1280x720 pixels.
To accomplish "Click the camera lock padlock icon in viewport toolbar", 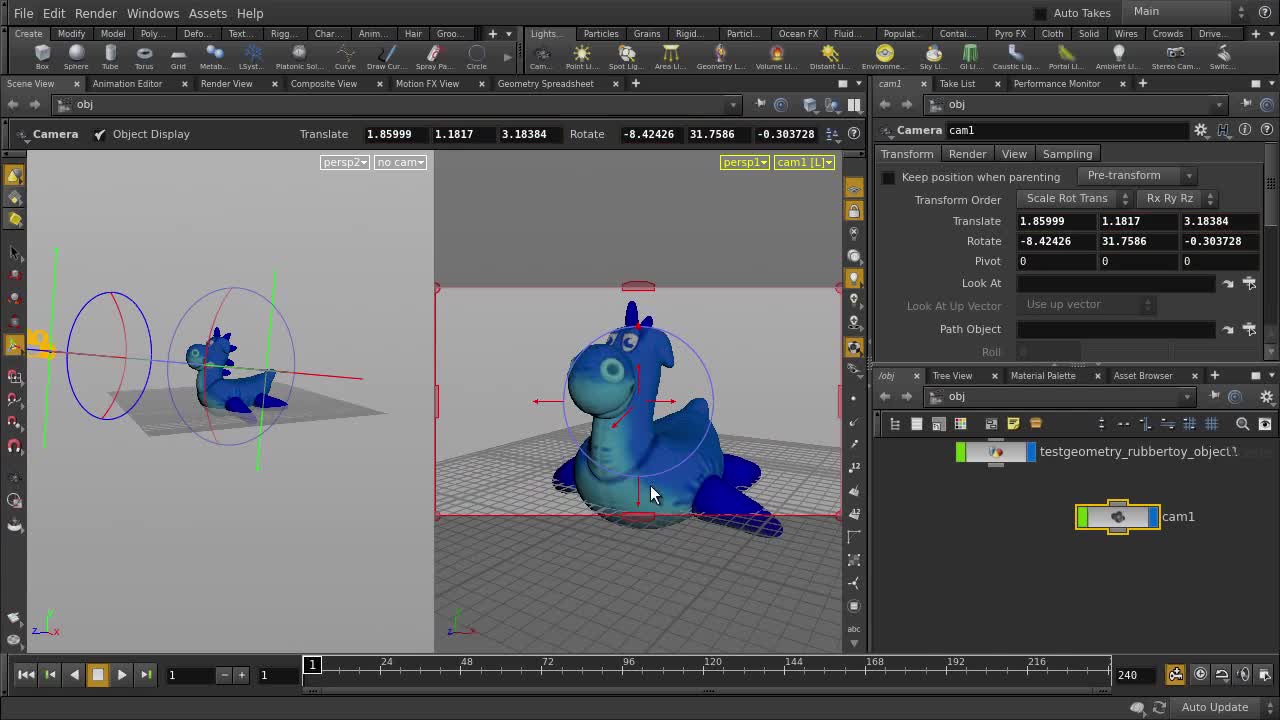I will coord(854,211).
